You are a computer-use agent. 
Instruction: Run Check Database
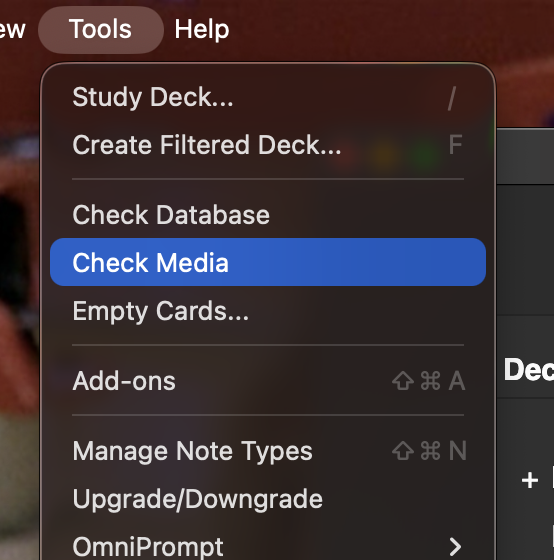[268, 215]
